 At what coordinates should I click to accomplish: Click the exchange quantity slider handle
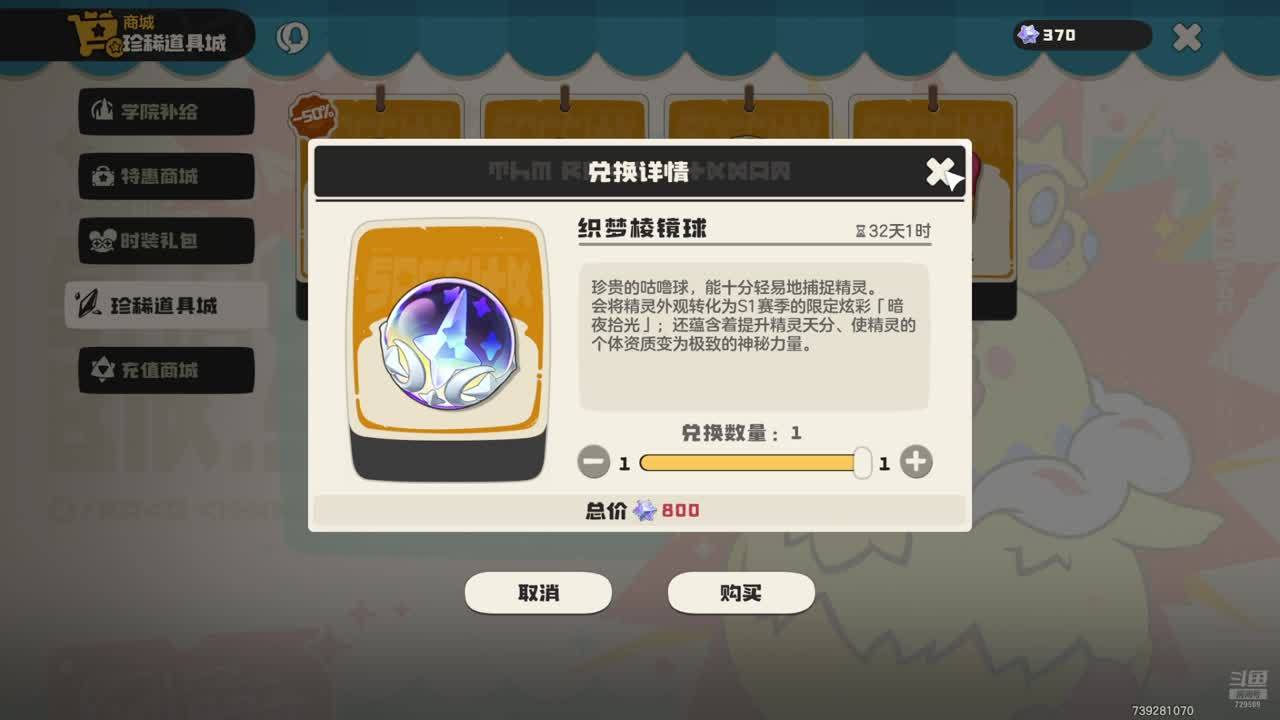point(862,462)
